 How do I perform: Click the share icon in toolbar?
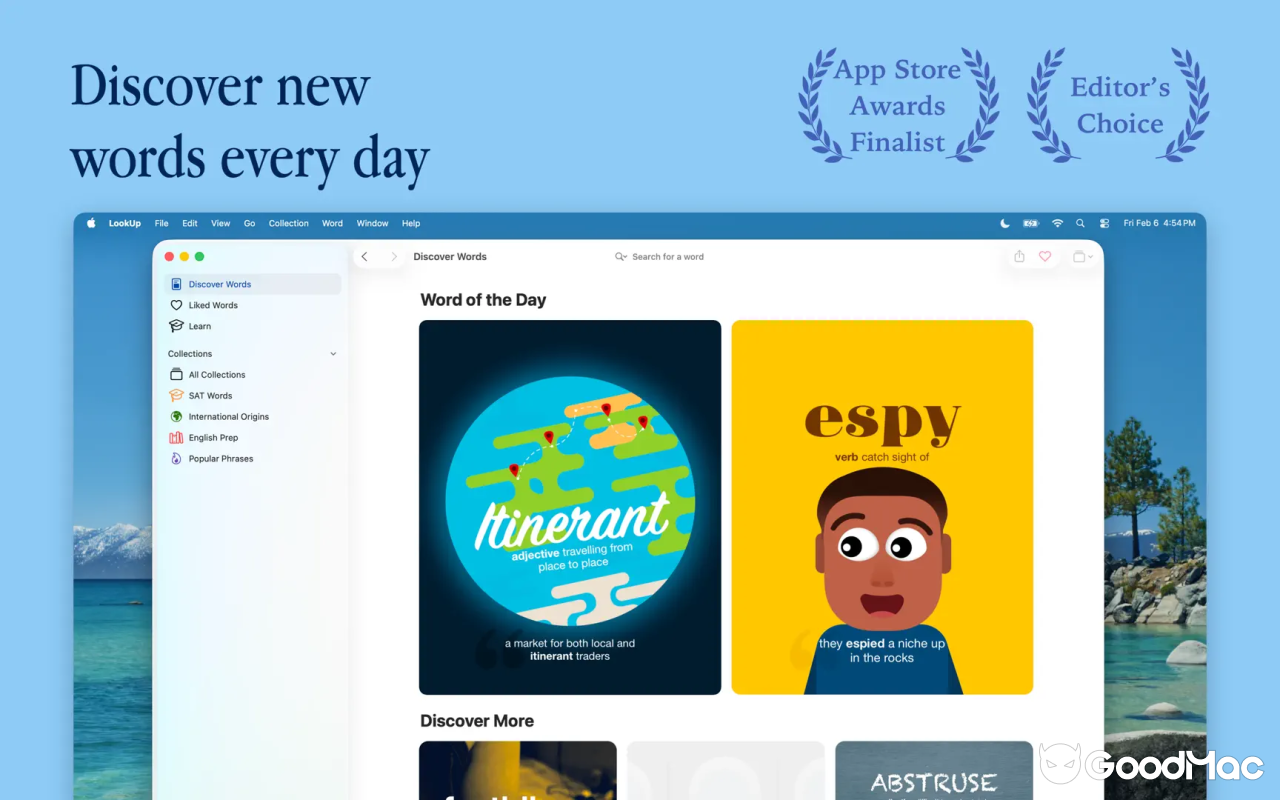(x=1019, y=256)
